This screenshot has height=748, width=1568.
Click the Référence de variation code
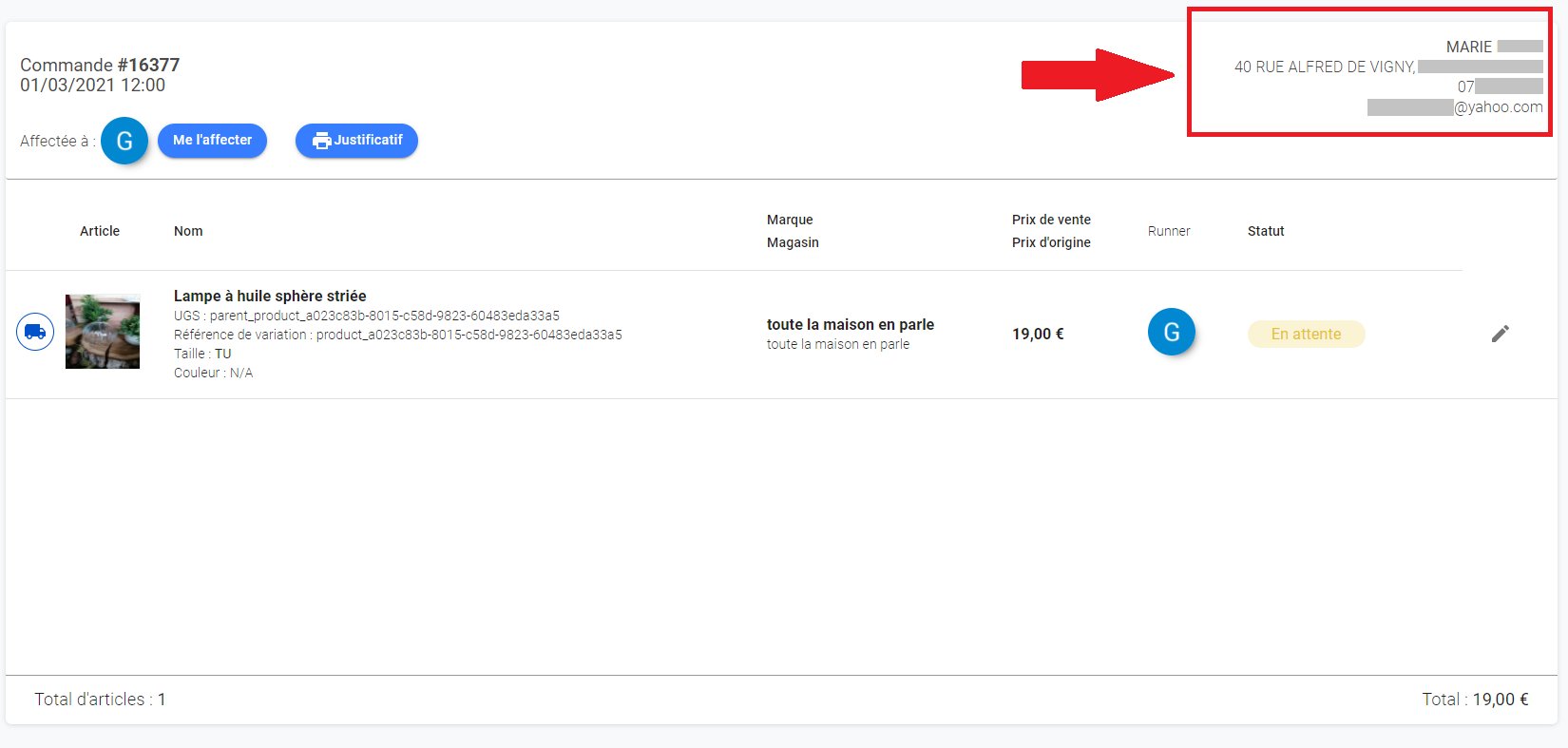[x=397, y=335]
